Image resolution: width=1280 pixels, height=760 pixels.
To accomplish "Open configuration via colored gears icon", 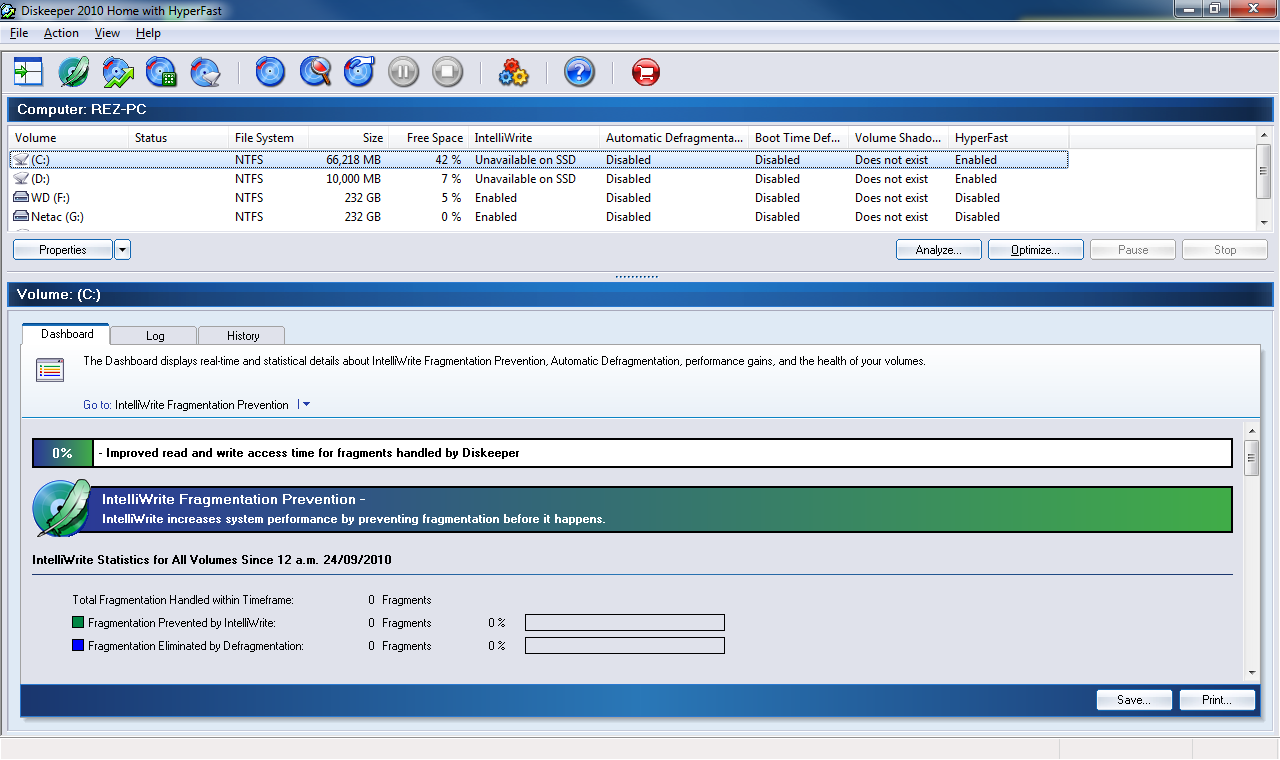I will (x=513, y=72).
